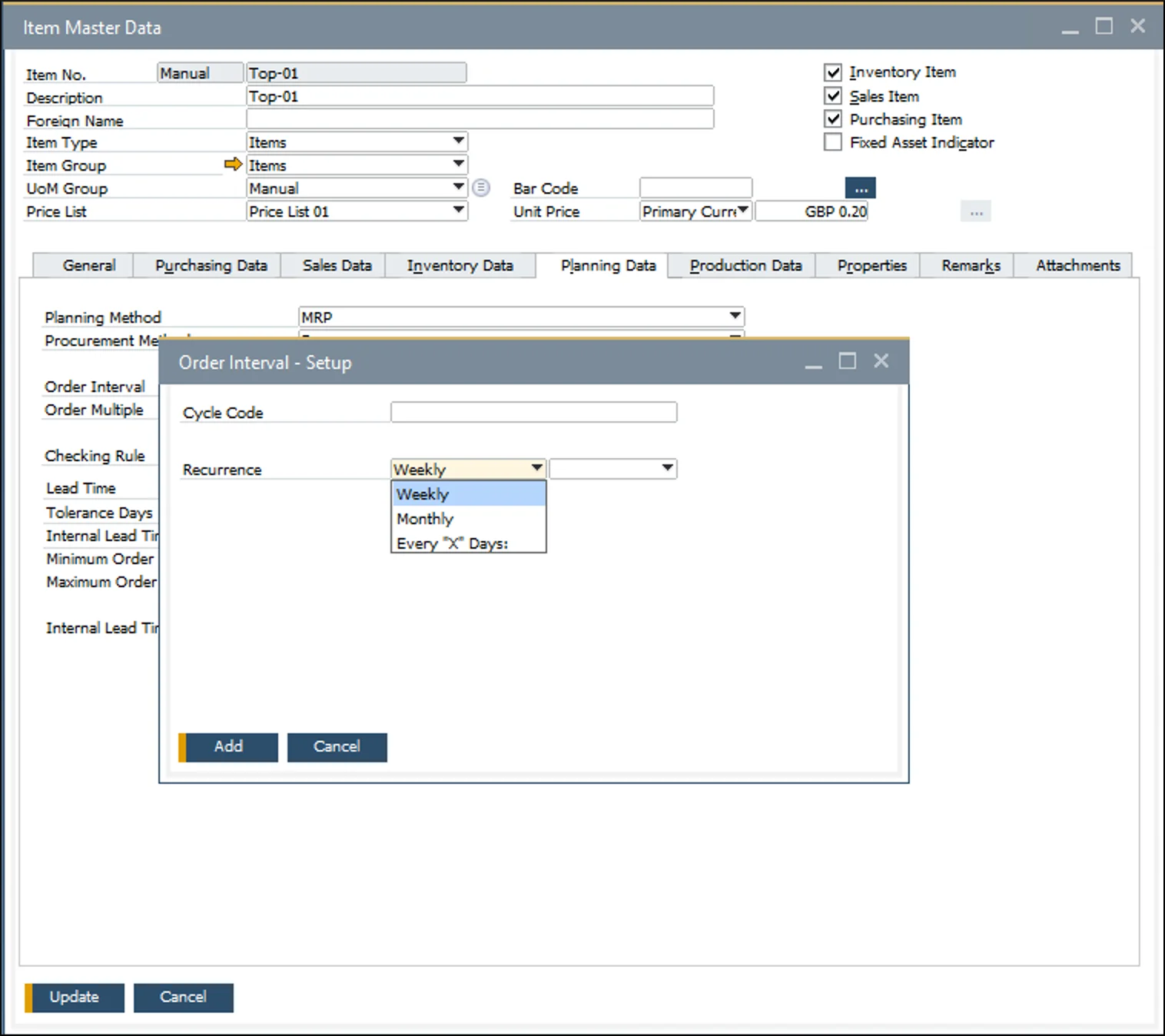The height and width of the screenshot is (1036, 1165).
Task: Click into the Cycle Code field
Action: tap(534, 412)
